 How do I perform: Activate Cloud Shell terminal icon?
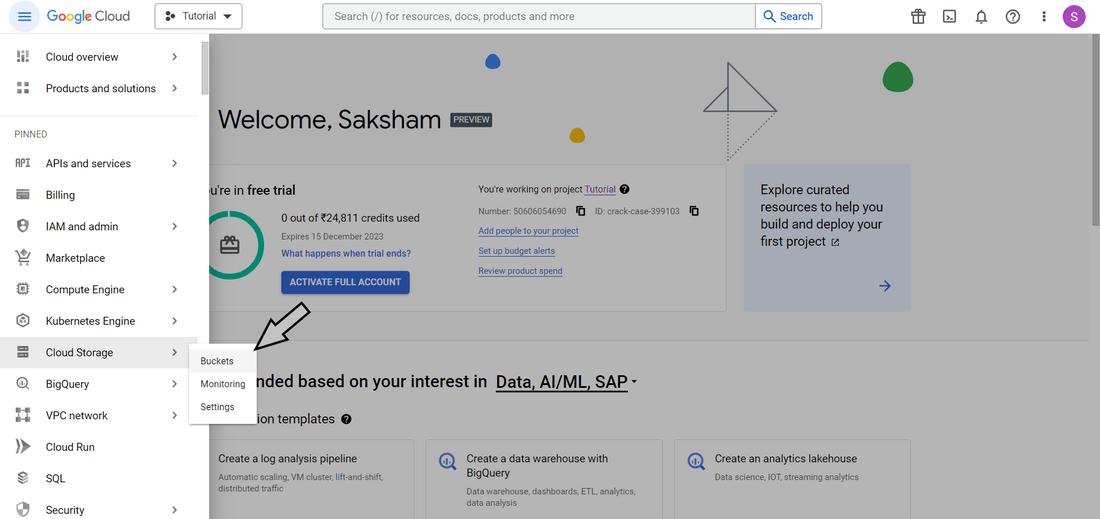click(x=950, y=16)
